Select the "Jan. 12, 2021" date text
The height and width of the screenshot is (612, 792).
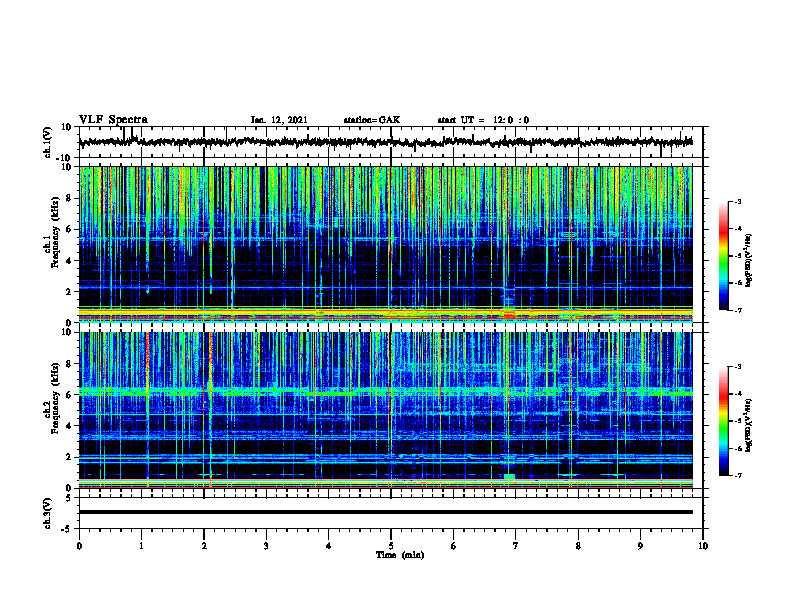[279, 120]
